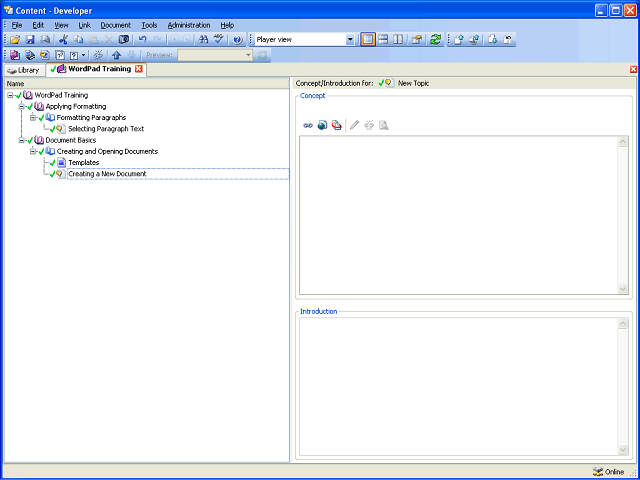This screenshot has width=640, height=480.
Task: Collapse Creating and Opening Documents section
Action: pyautogui.click(x=33, y=151)
